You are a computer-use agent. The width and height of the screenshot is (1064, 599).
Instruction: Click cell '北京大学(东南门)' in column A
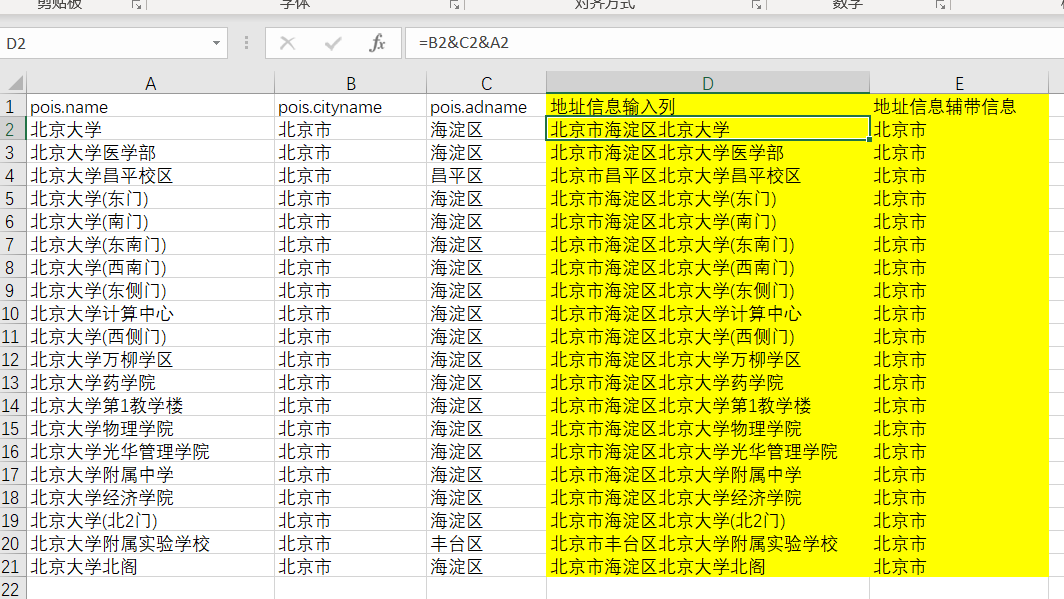click(151, 244)
